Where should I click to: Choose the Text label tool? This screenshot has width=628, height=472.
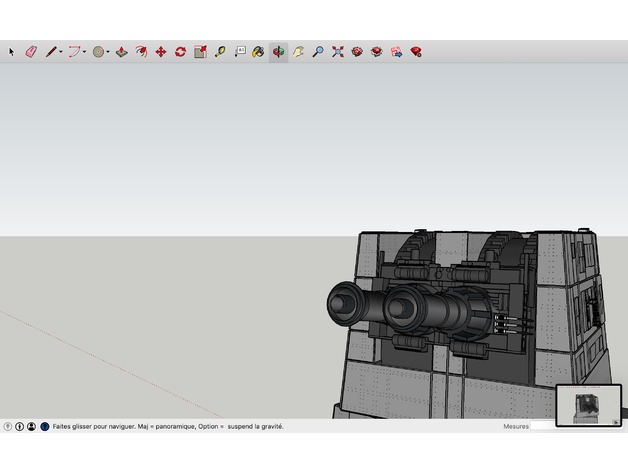pos(240,52)
